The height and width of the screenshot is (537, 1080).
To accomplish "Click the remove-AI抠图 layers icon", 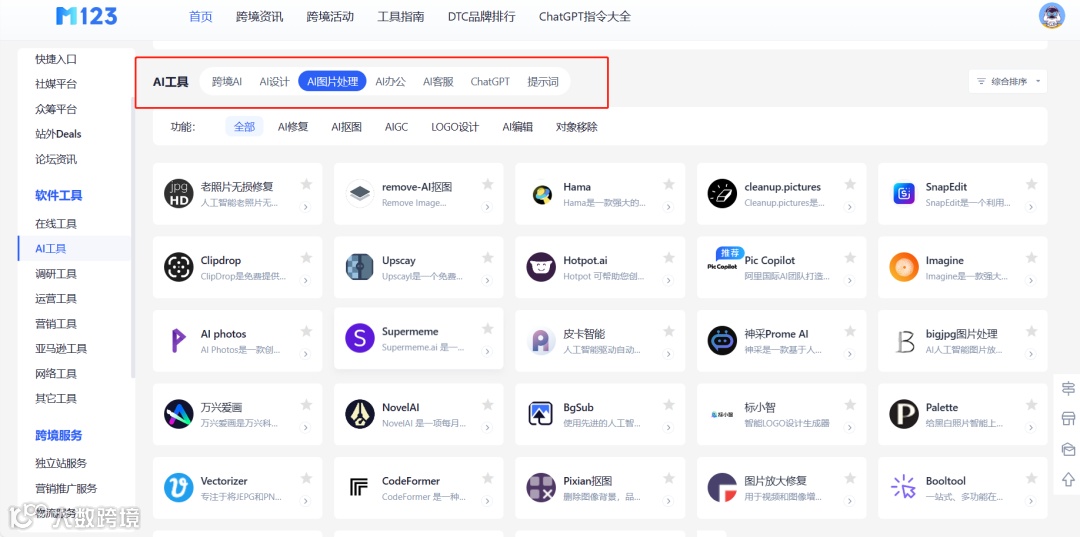I will tap(360, 193).
